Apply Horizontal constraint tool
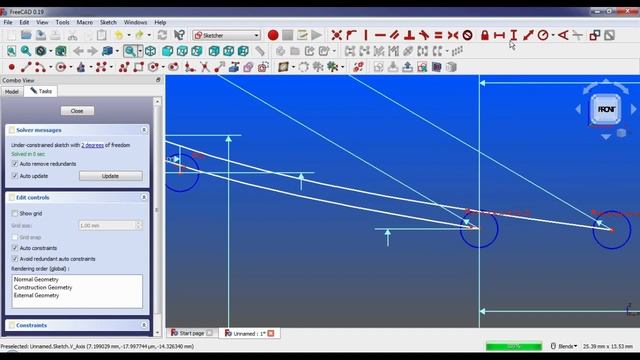Screen dimensions: 640x360 [380, 35]
